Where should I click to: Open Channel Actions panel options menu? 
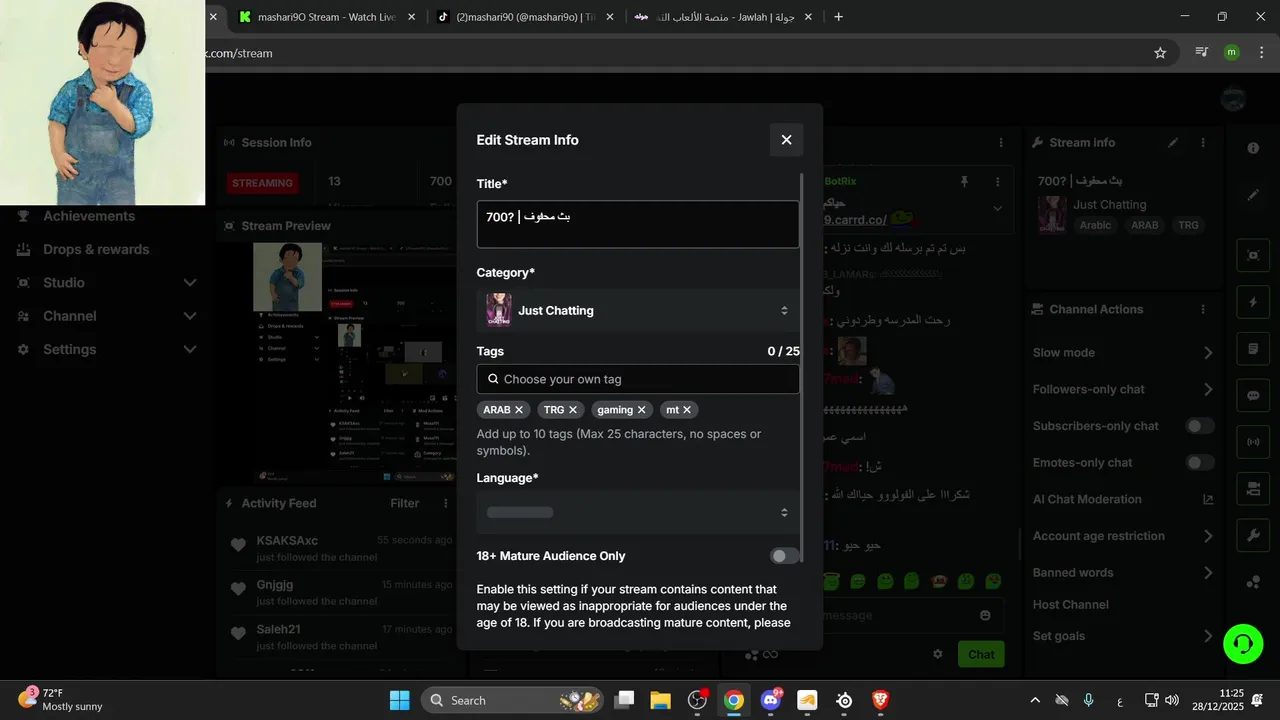tap(1203, 310)
